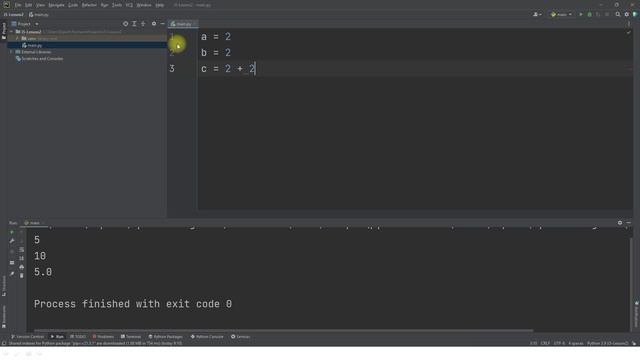640x360 pixels.
Task: Open the Refactor menu
Action: pos(89,5)
